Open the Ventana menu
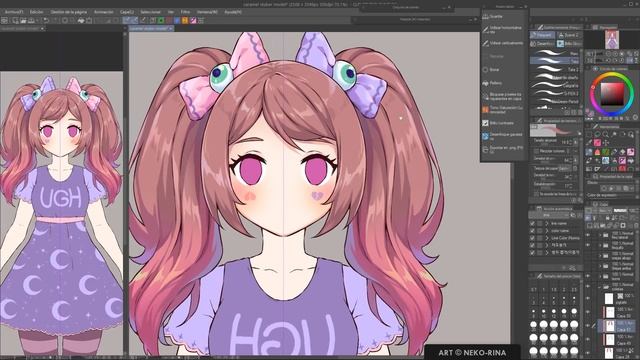This screenshot has height=360, width=640. (x=207, y=12)
